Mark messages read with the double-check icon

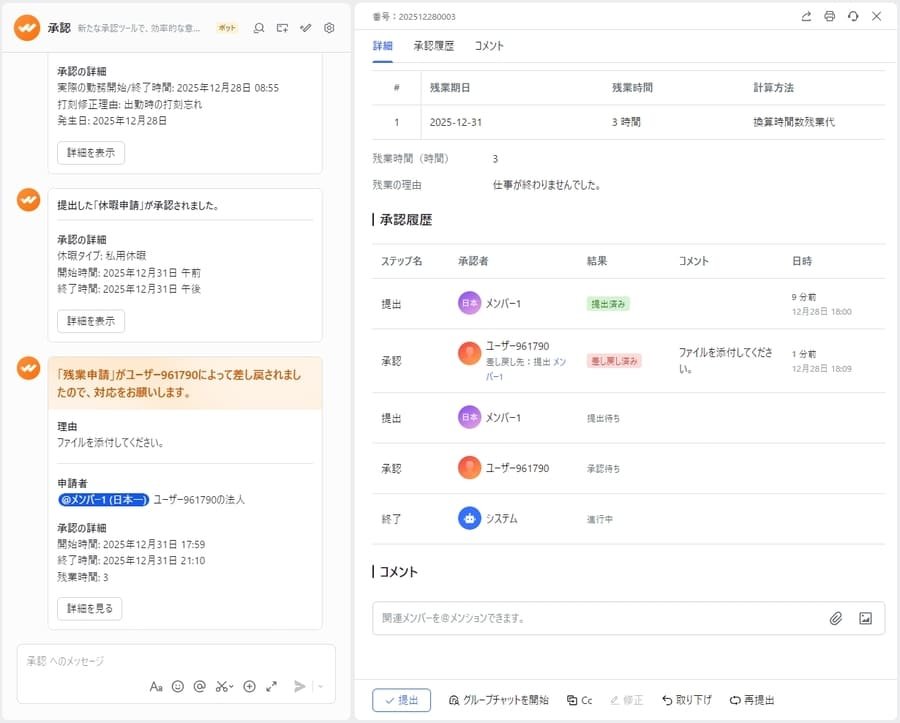[x=306, y=28]
